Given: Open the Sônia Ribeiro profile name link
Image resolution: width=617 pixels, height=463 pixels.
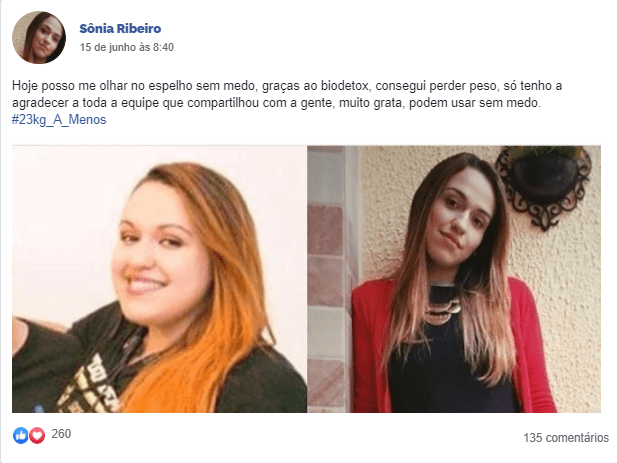Looking at the screenshot, I should pos(120,28).
